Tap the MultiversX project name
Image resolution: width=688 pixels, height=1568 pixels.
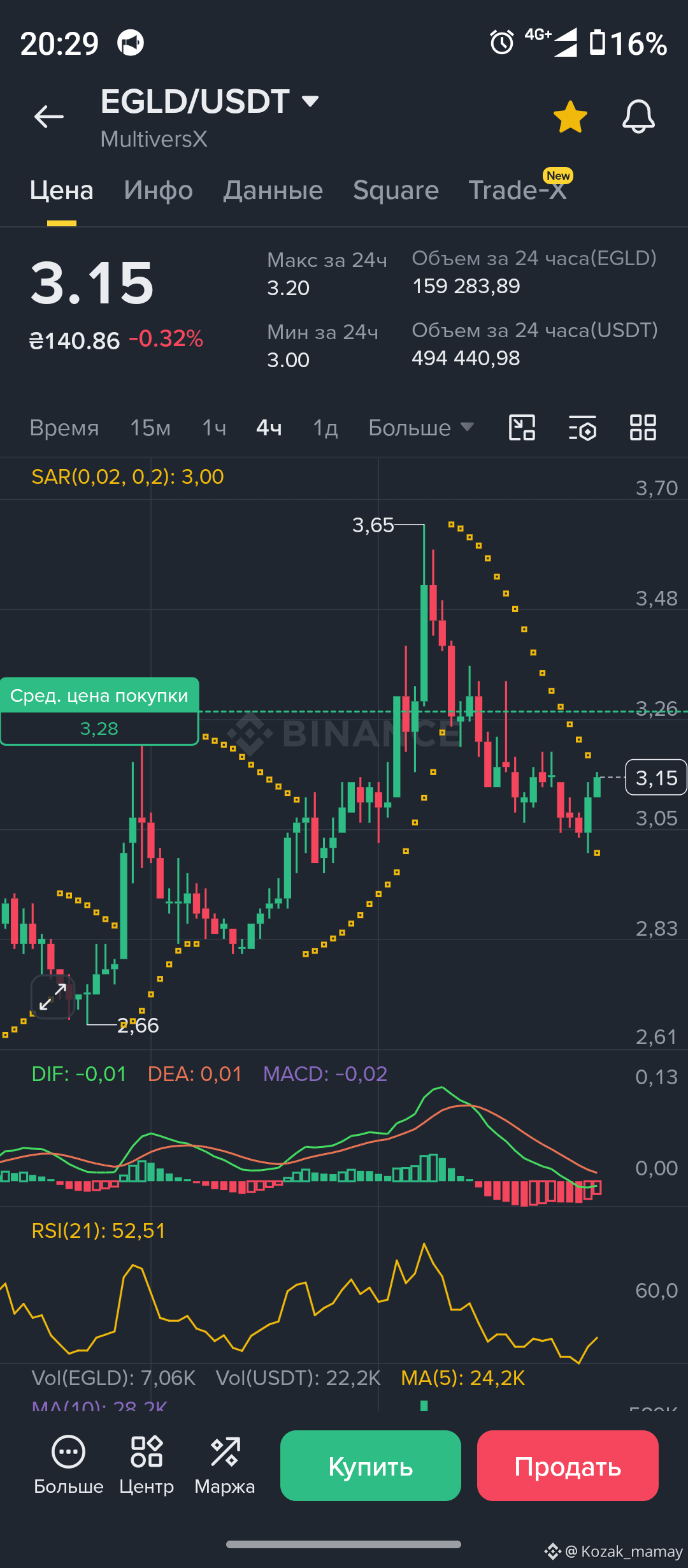(154, 139)
